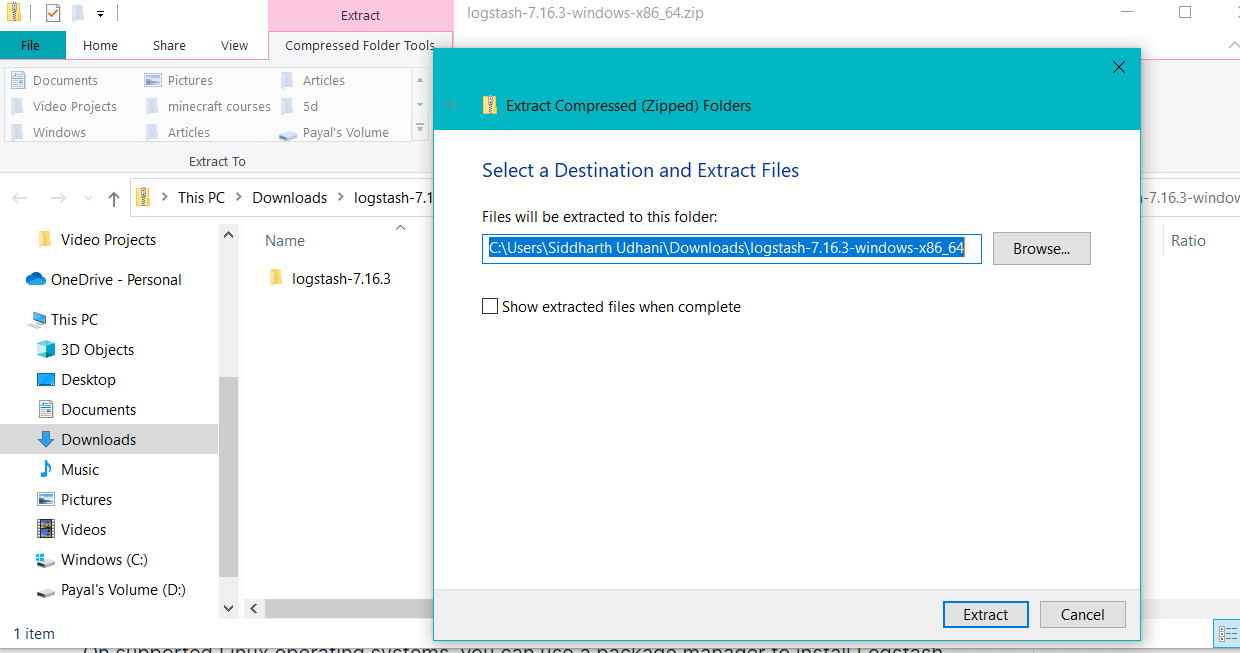Click the Extract button in the dialog
The height and width of the screenshot is (653, 1240).
click(986, 614)
